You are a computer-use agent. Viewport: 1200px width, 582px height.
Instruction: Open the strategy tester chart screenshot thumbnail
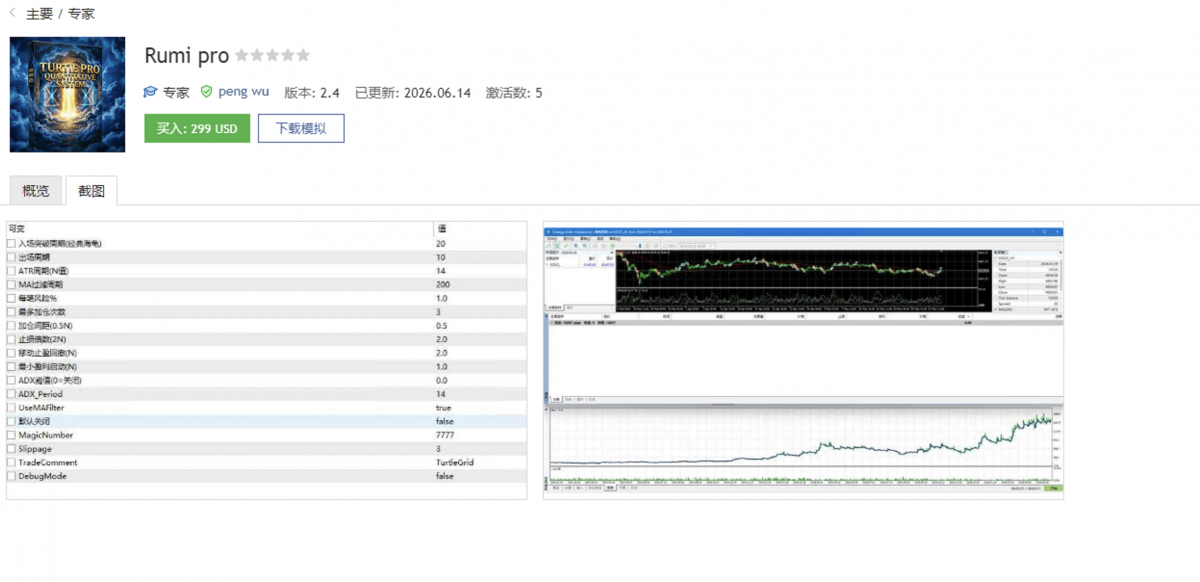(803, 359)
